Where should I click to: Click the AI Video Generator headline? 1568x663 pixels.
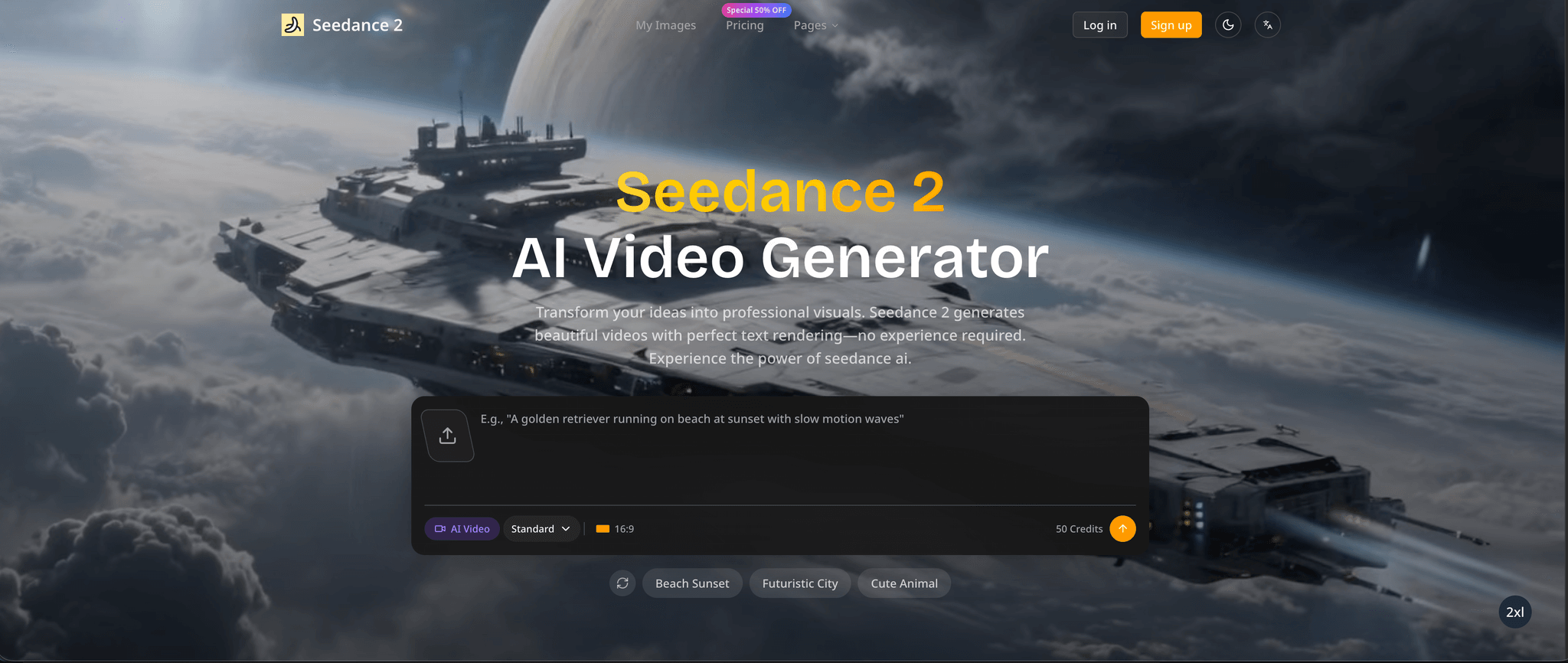(x=780, y=258)
